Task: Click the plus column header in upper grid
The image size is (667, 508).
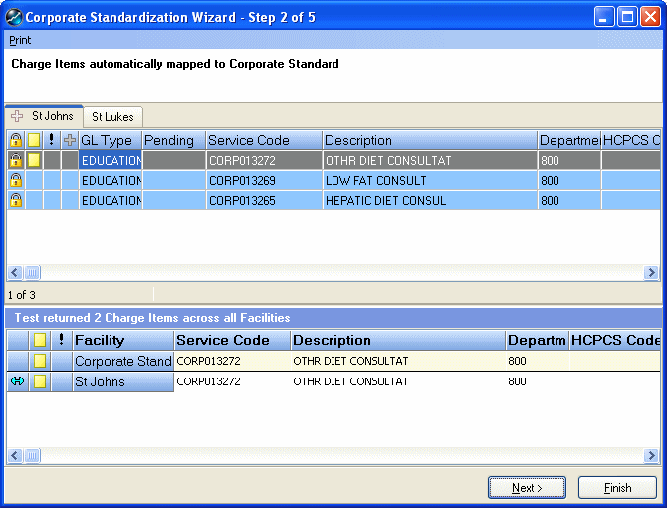Action: [x=69, y=140]
